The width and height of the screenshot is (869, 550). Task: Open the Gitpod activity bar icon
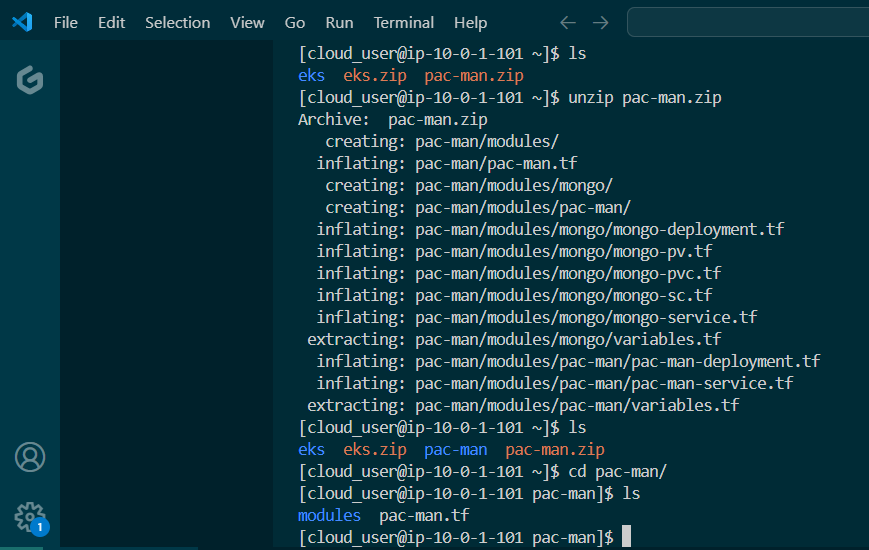[30, 80]
